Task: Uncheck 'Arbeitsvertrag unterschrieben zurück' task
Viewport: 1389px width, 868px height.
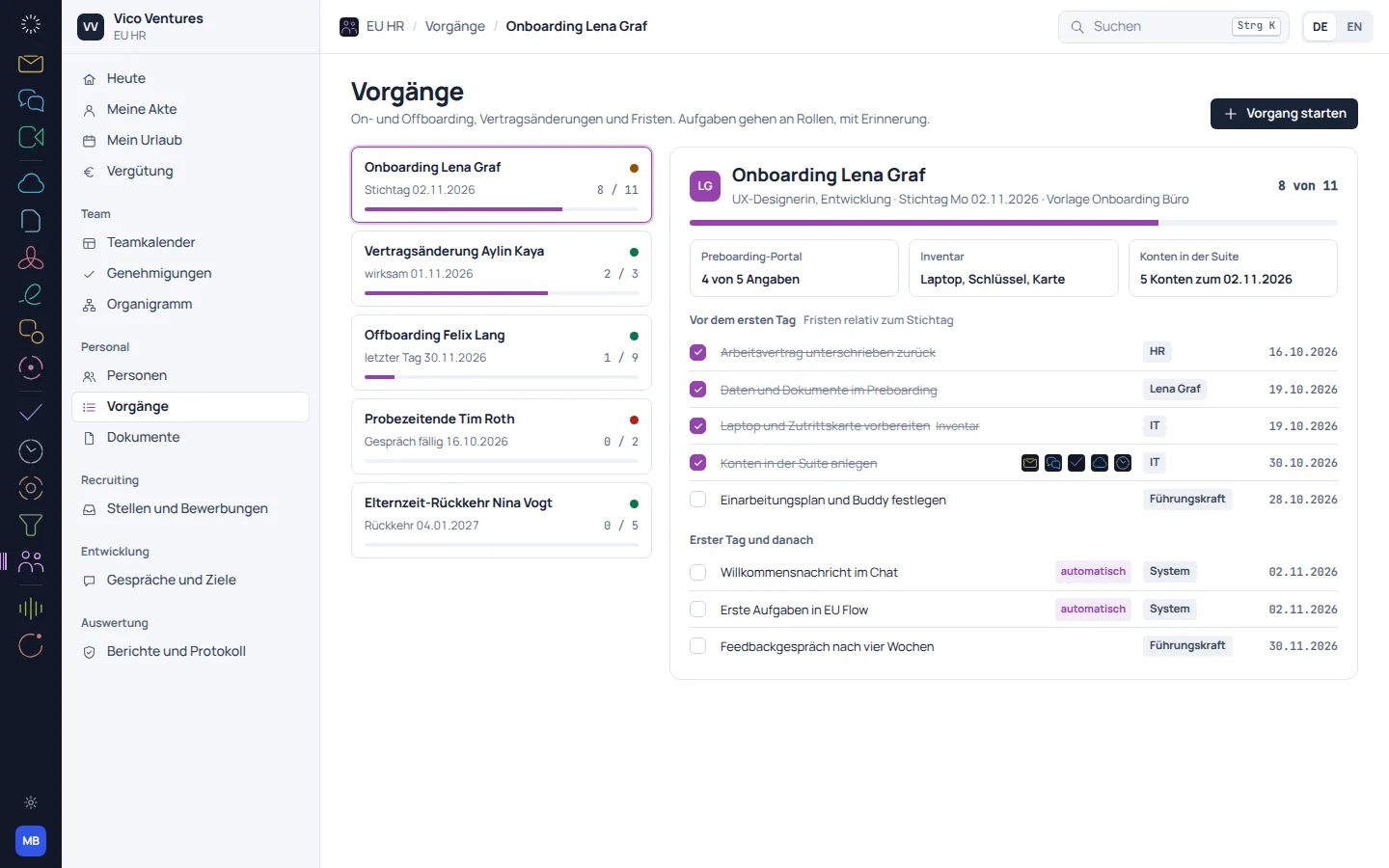Action: (x=698, y=353)
